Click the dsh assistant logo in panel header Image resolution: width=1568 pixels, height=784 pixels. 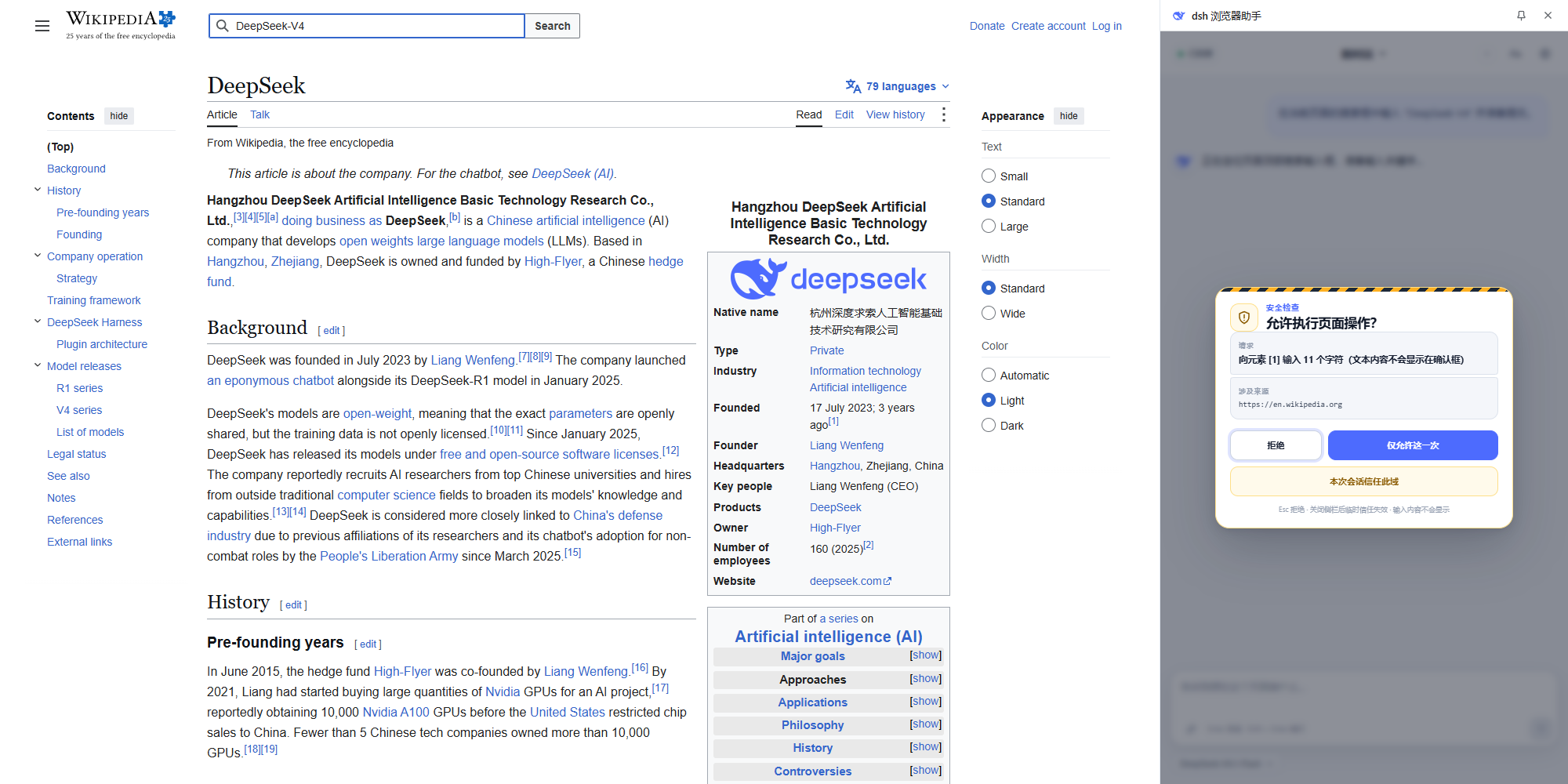coord(1178,16)
